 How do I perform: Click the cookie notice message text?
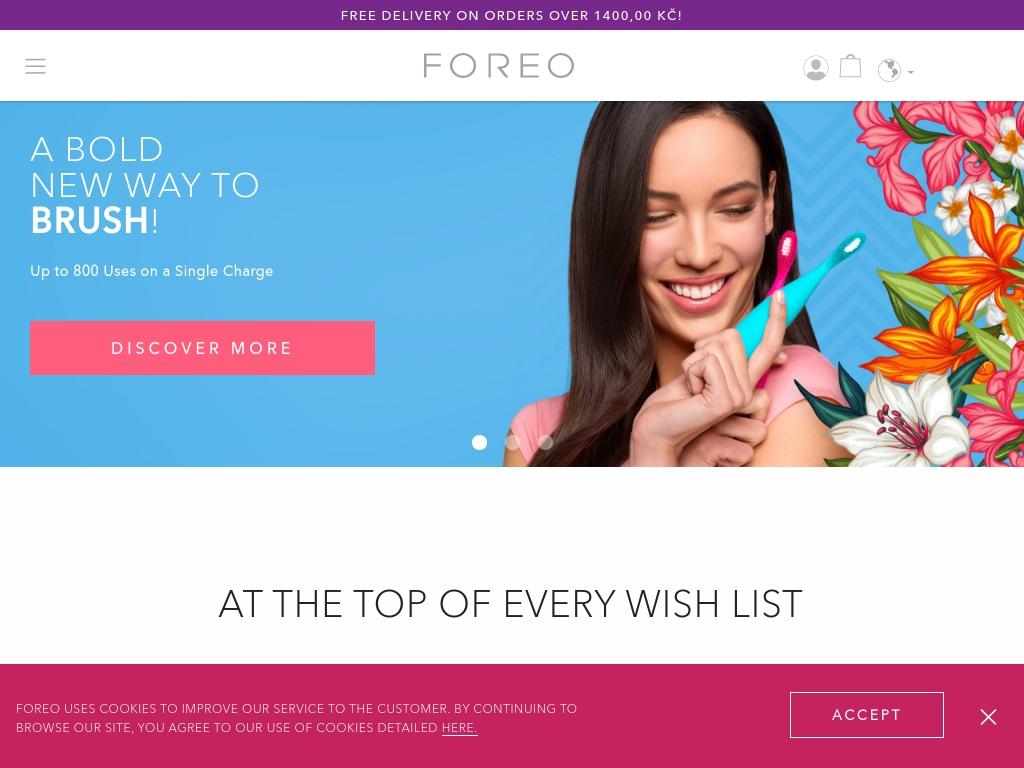click(296, 718)
